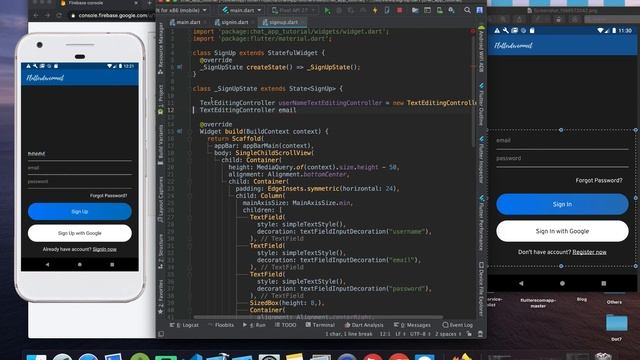
Task: Tap Sign In with Google button
Action: (562, 231)
